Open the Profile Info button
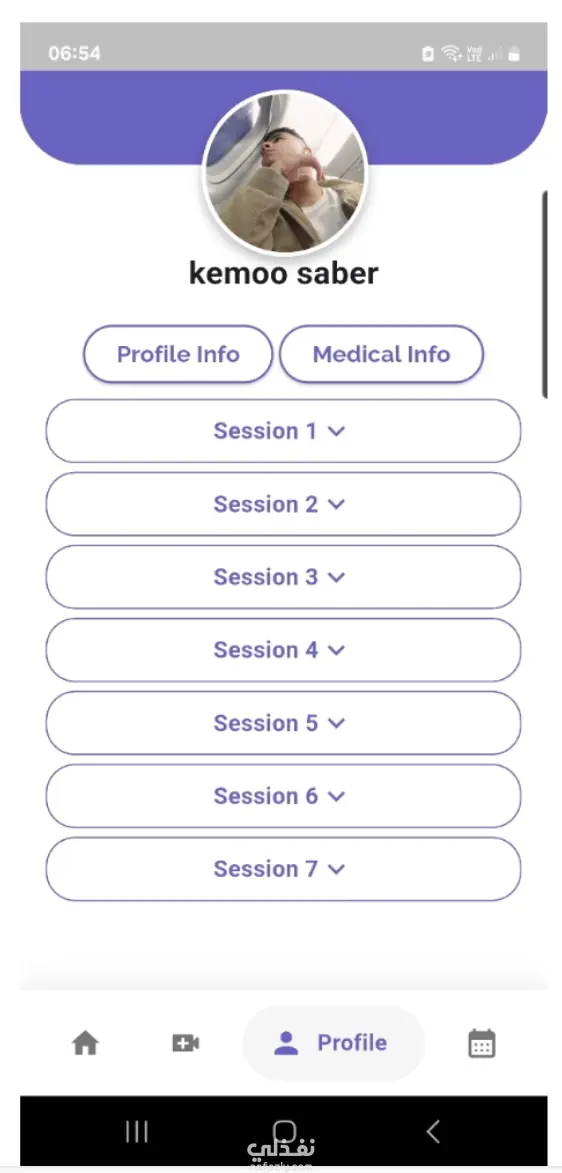This screenshot has height=1173, width=562. point(178,354)
